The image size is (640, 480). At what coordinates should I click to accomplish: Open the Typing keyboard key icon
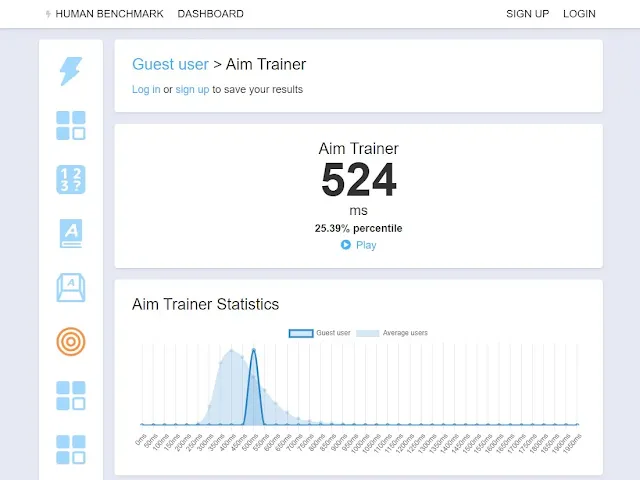(71, 287)
